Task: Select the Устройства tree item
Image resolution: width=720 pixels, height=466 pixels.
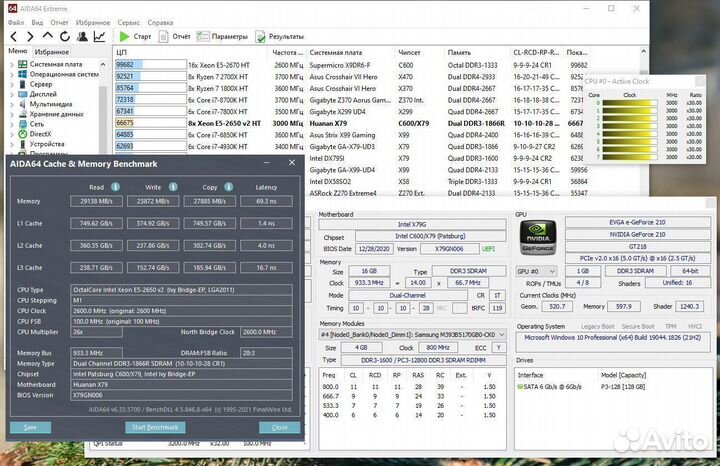Action: tap(47, 144)
